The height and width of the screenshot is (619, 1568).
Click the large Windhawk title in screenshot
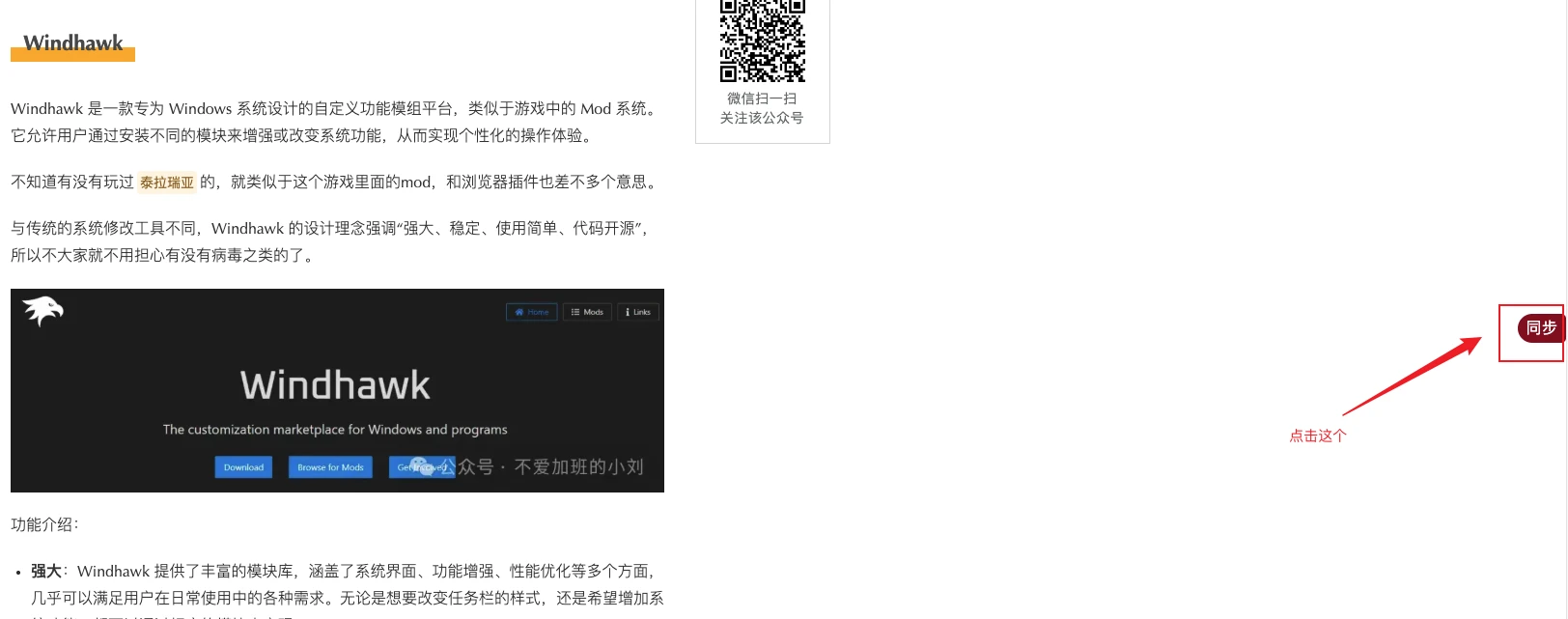point(335,385)
